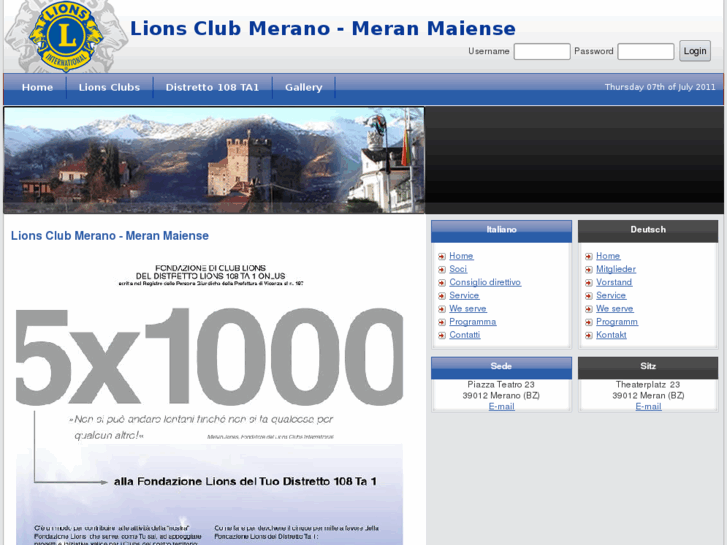
Task: Open the Service link under Italiano
Action: point(464,295)
